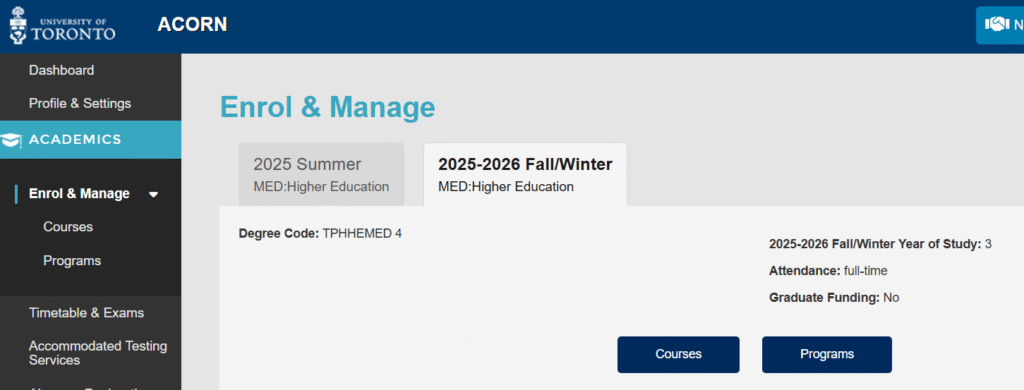Open the Dashboard sidebar item
Image resolution: width=1024 pixels, height=390 pixels.
[61, 70]
